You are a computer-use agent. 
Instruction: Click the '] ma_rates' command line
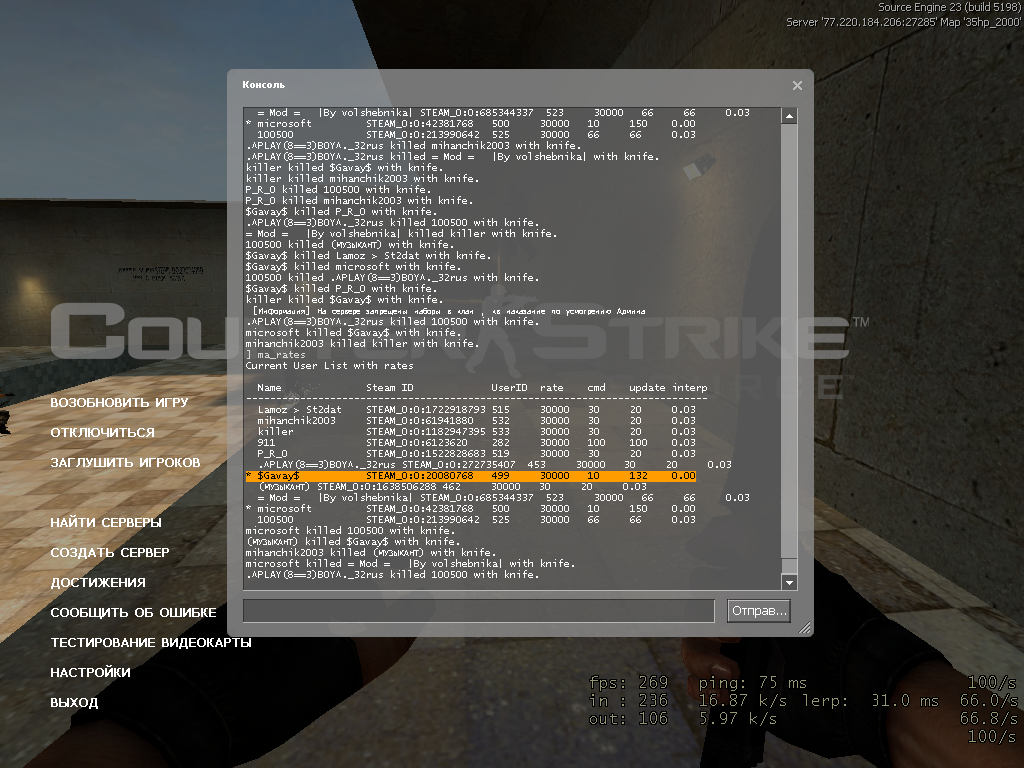(276, 355)
